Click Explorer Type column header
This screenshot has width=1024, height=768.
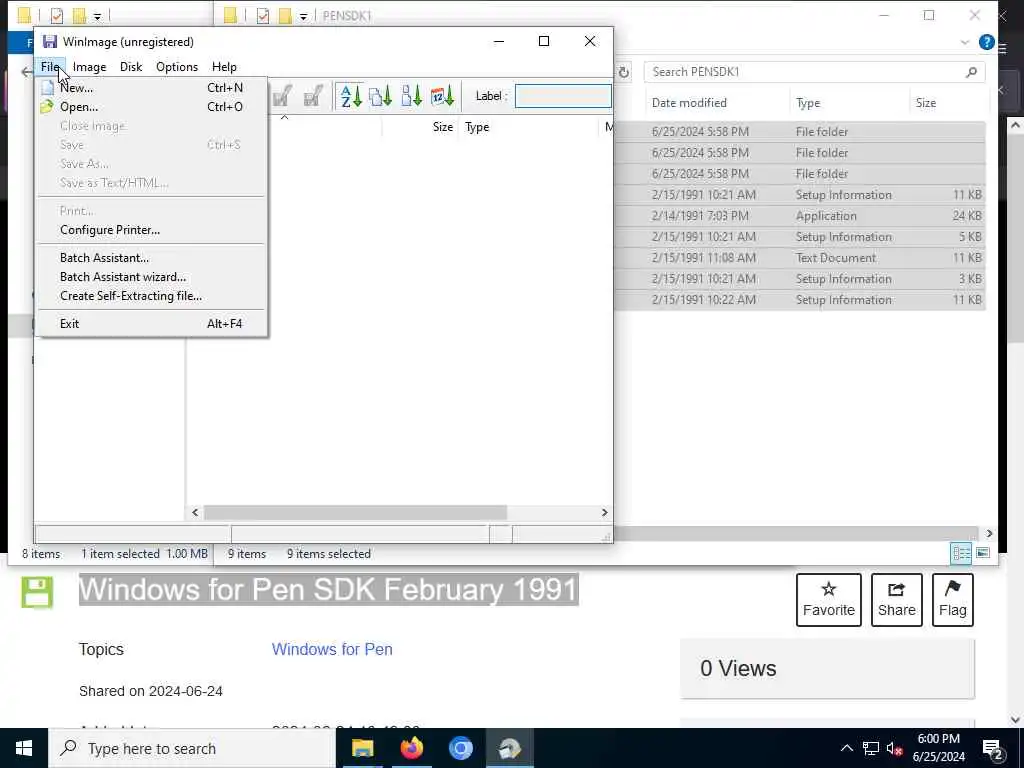coord(808,103)
